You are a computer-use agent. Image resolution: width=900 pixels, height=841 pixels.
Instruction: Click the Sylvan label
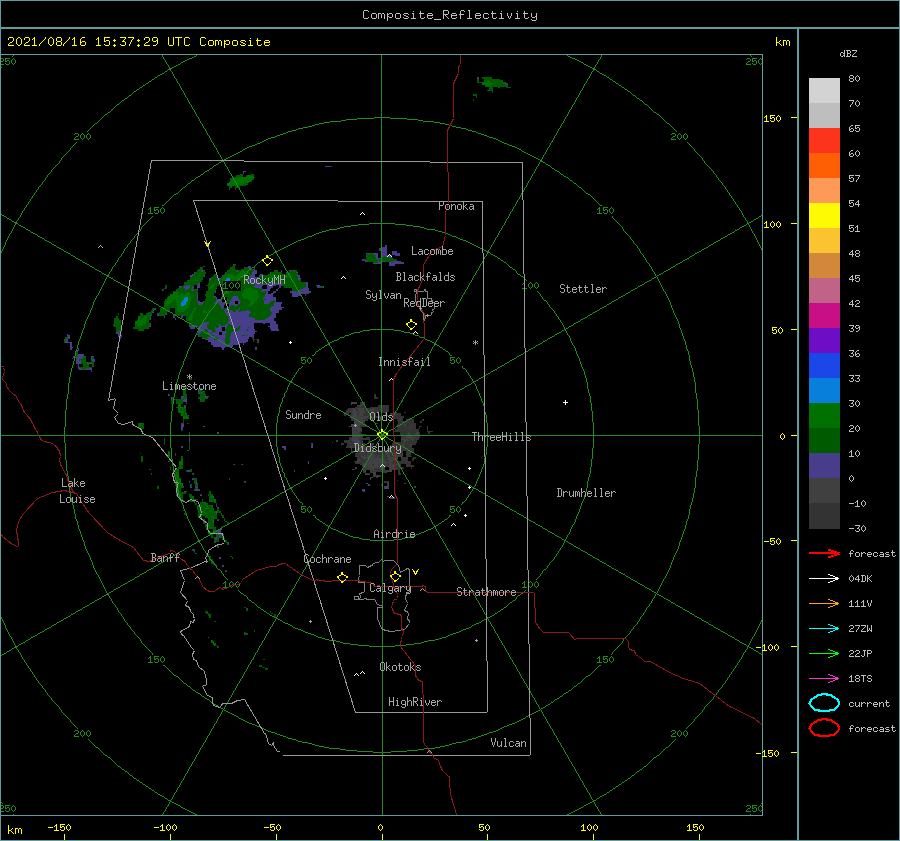click(383, 295)
